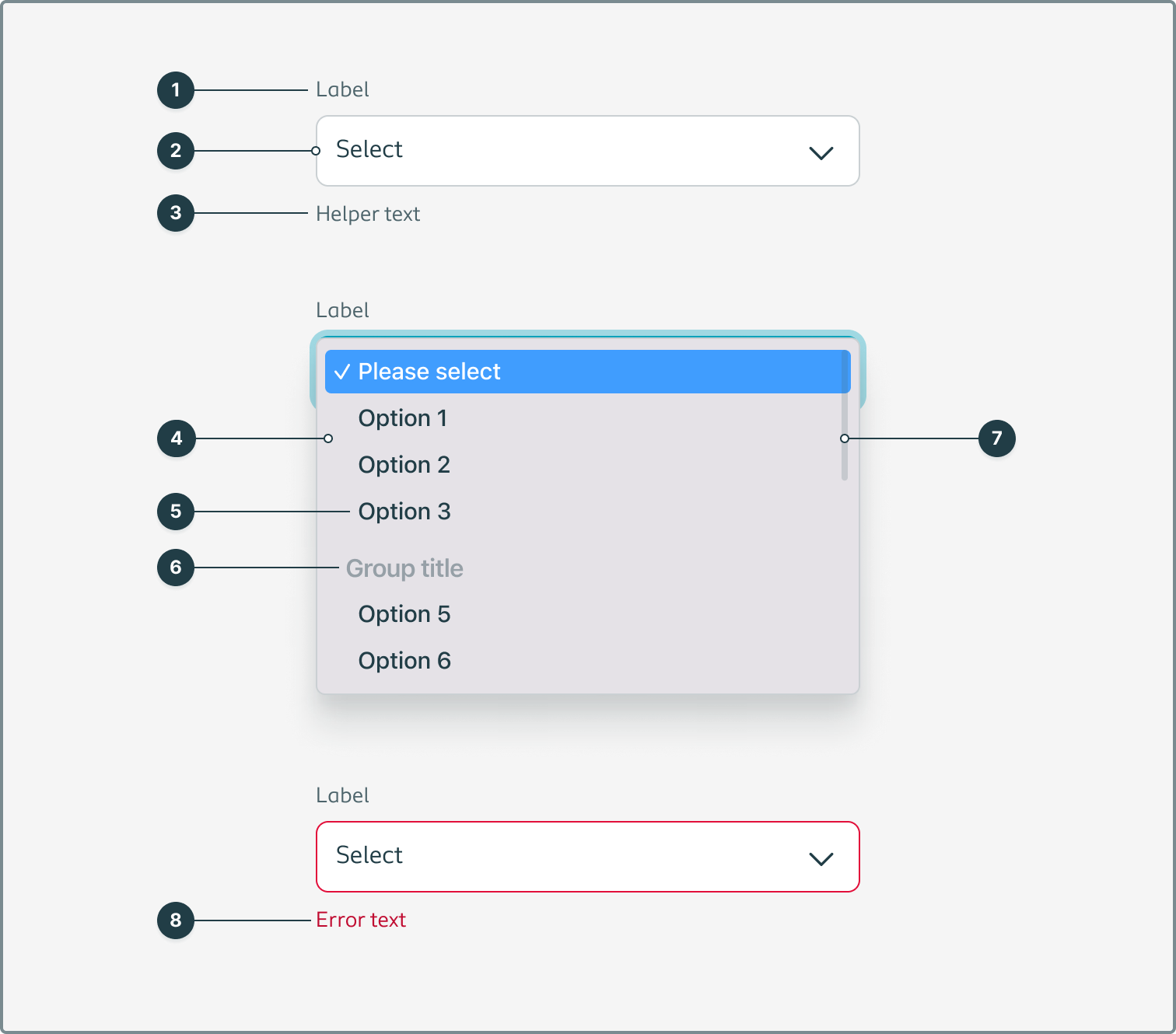Select Option 6 at the dropdown bottom

(x=404, y=660)
